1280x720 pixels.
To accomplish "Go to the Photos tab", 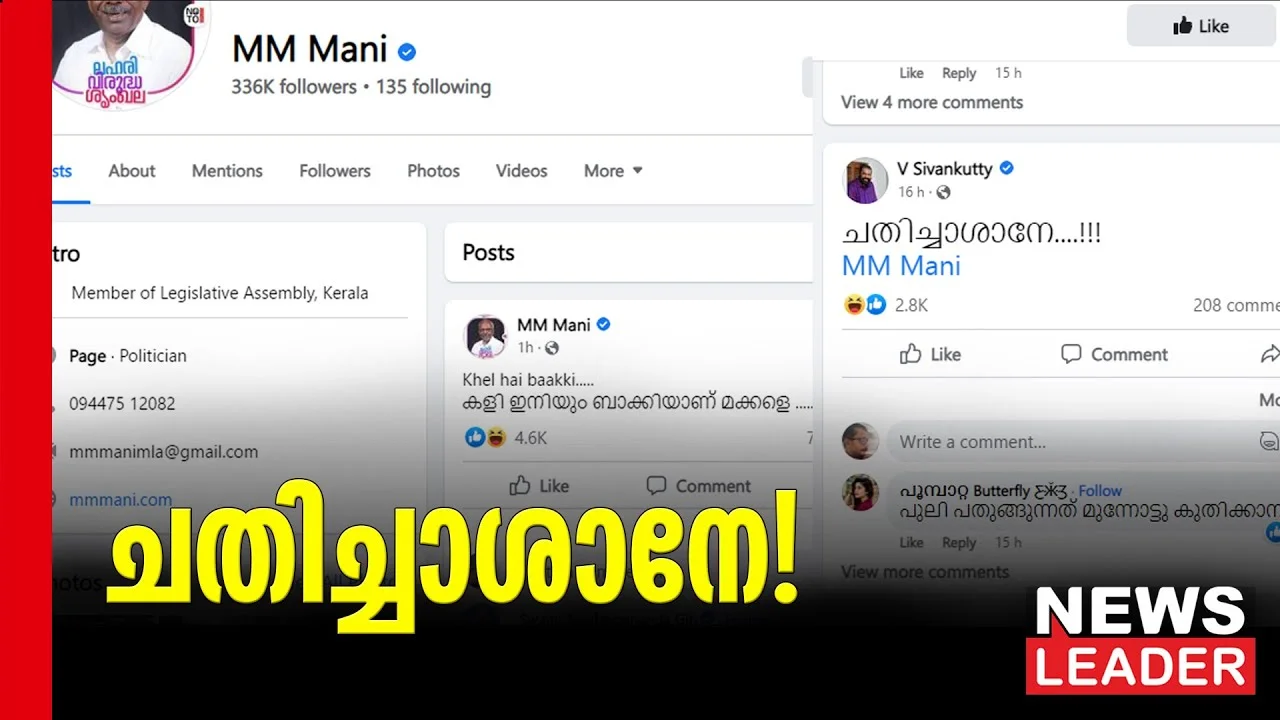I will point(433,171).
